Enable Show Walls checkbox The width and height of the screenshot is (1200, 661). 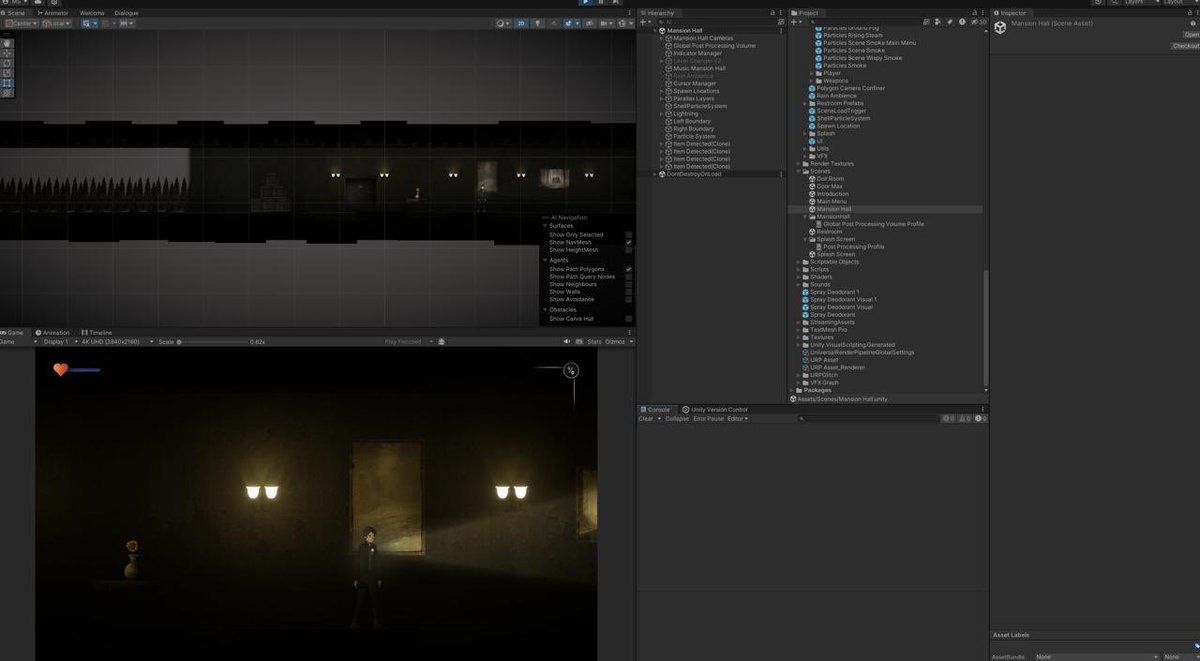pos(628,292)
